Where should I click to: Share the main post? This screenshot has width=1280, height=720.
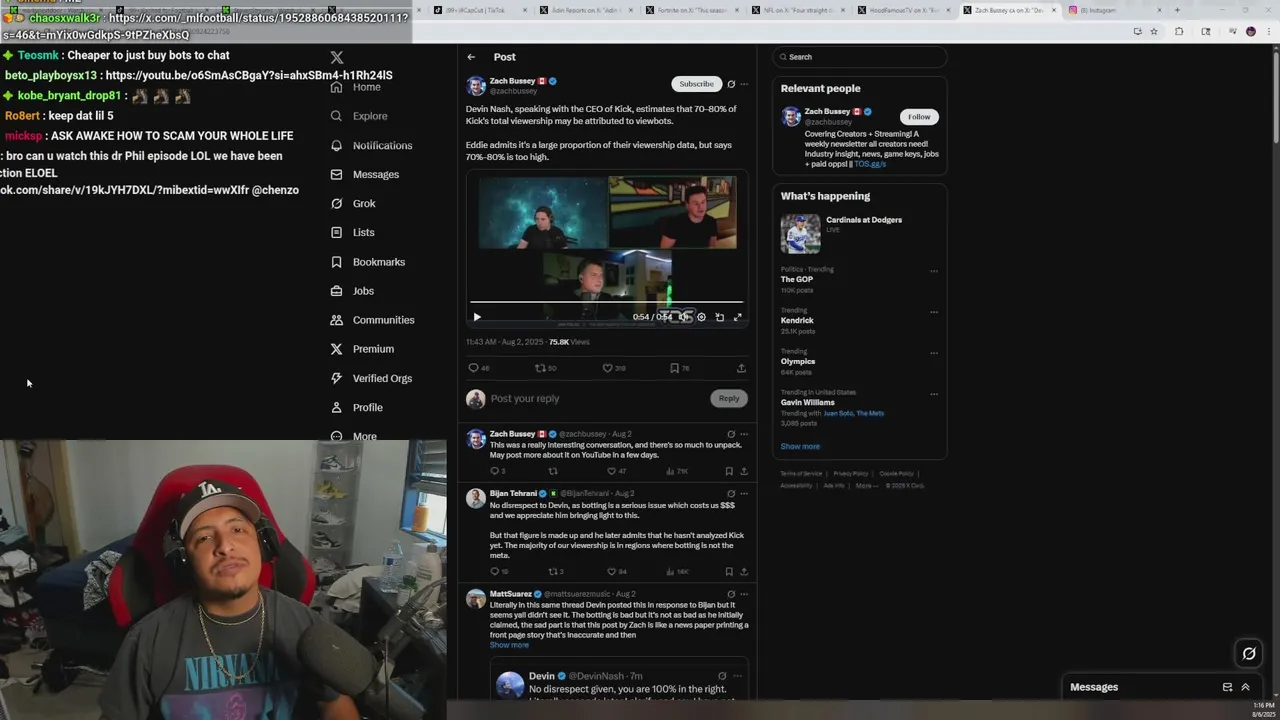pyautogui.click(x=741, y=368)
